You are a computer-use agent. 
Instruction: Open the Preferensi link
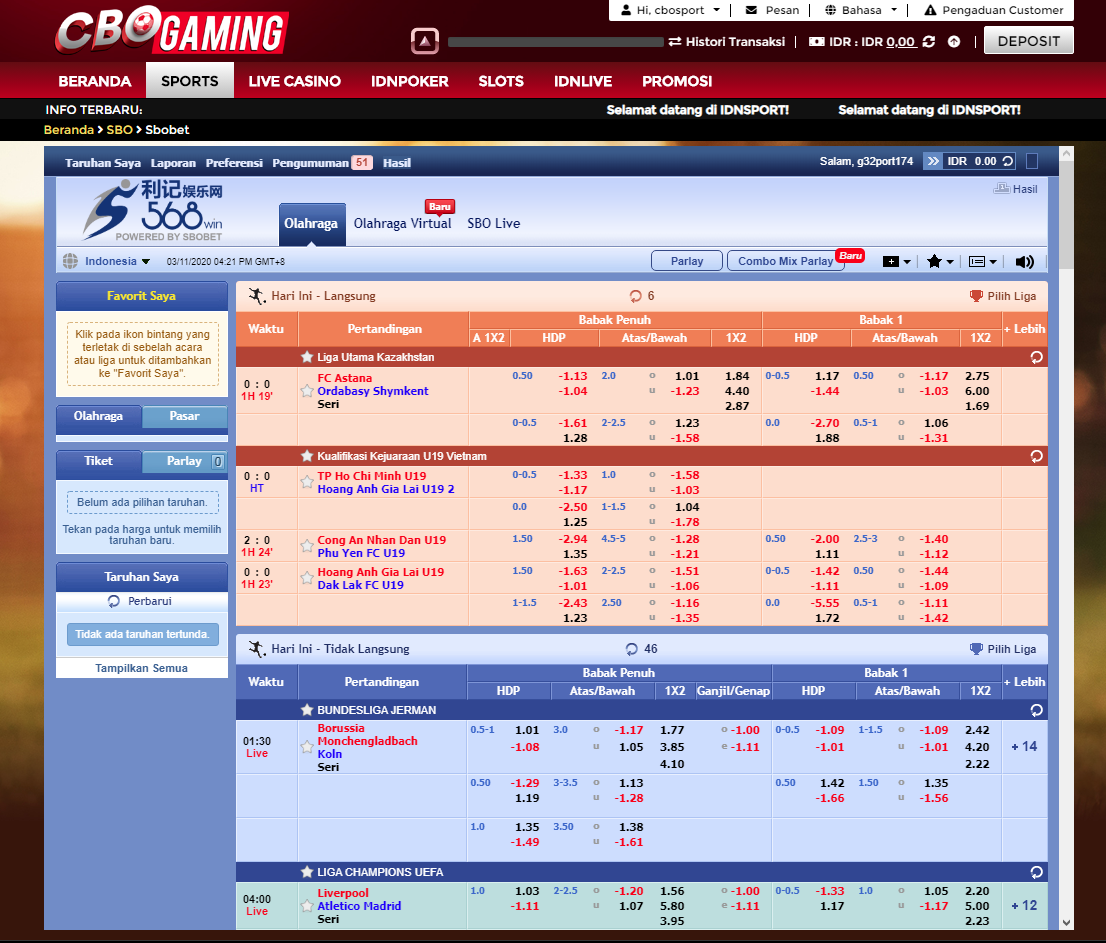(234, 163)
